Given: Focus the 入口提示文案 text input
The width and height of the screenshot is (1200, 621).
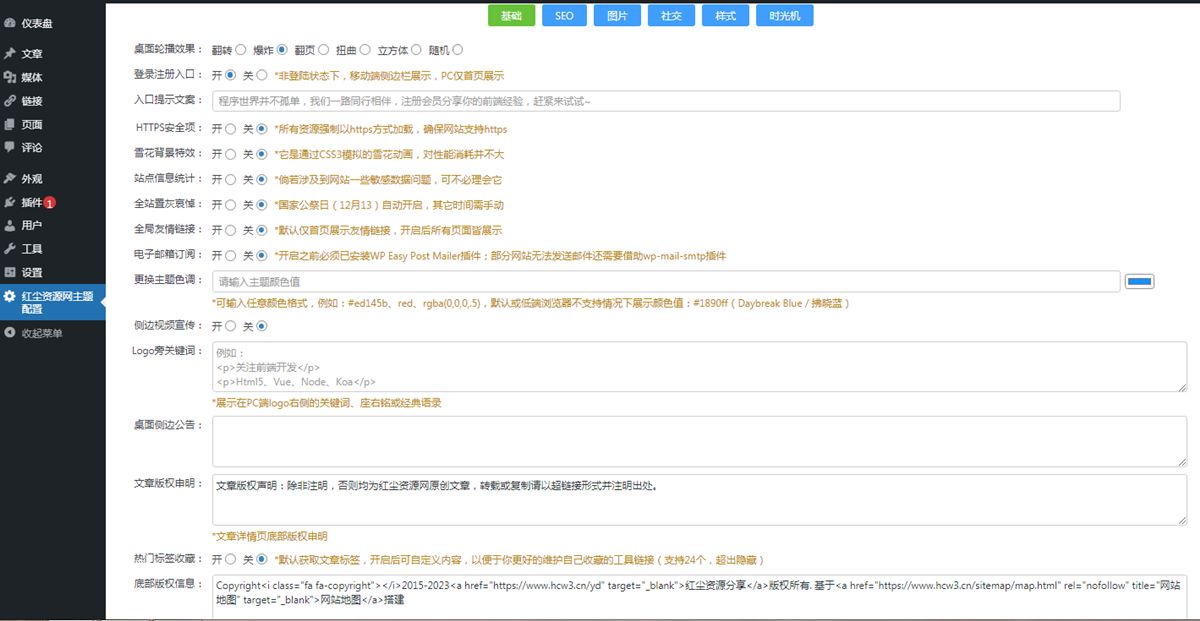Looking at the screenshot, I should click(x=666, y=101).
